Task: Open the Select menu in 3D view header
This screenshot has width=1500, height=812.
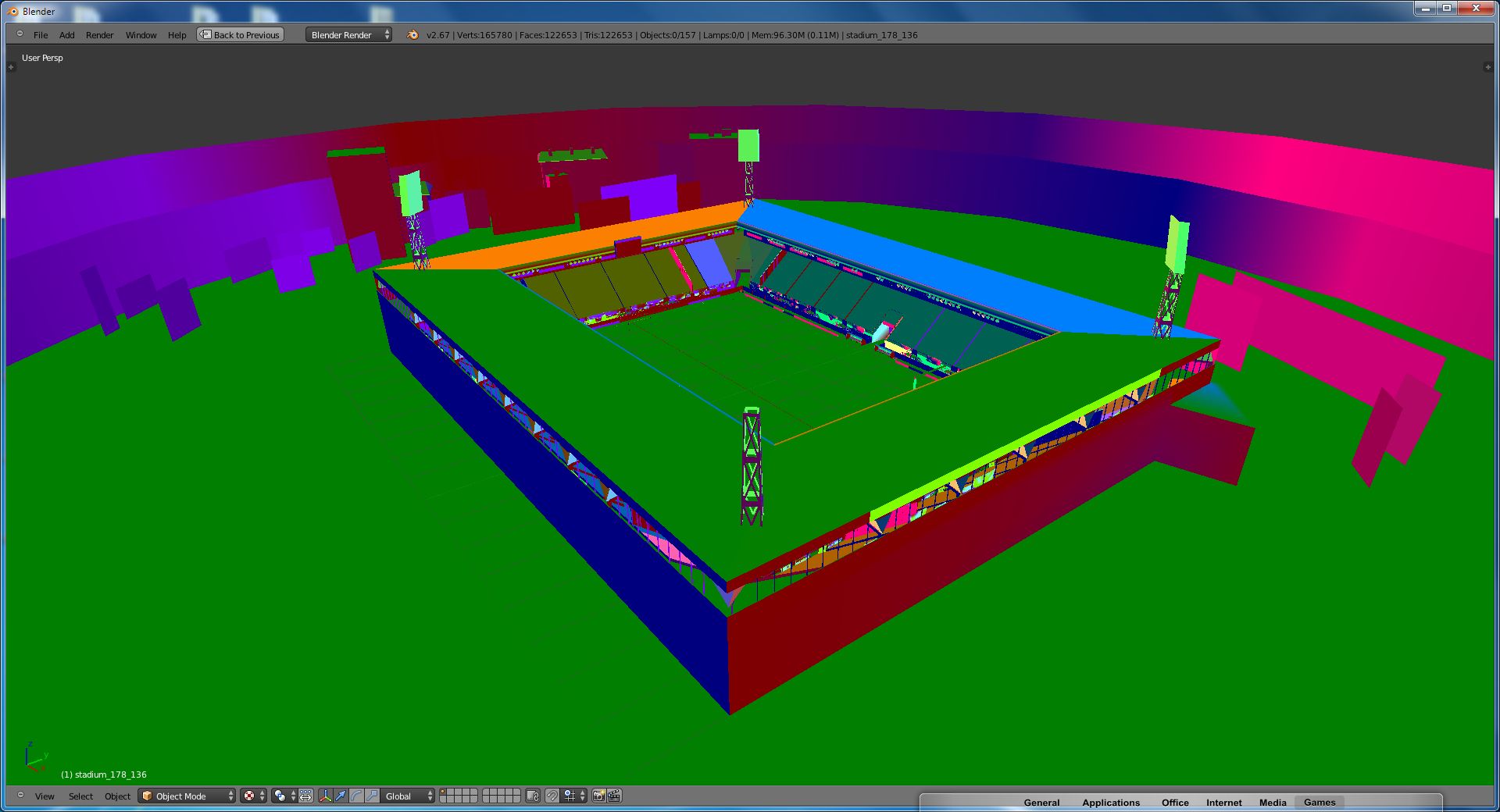Action: [x=80, y=796]
